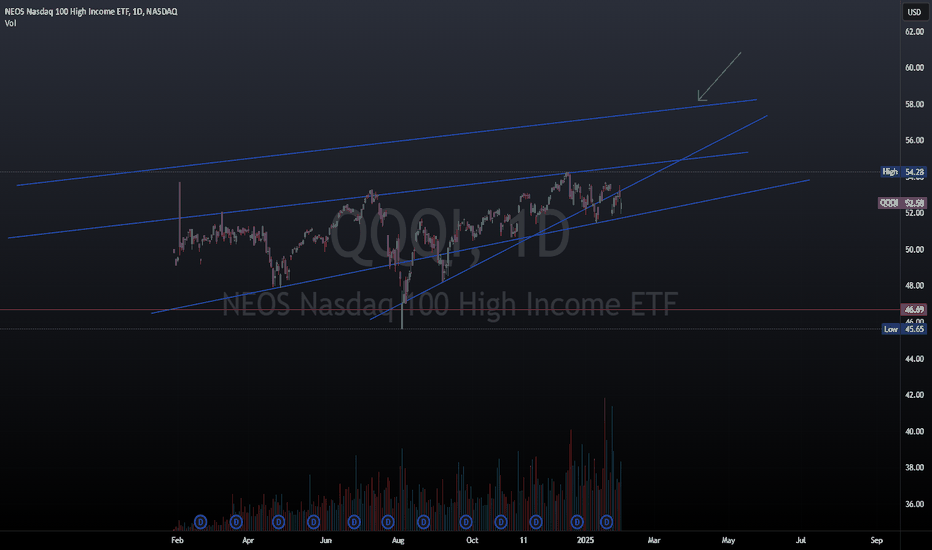Viewport: 932px width, 550px height.
Task: Click the dividend D marker just above Apr
Action: (x=236, y=522)
